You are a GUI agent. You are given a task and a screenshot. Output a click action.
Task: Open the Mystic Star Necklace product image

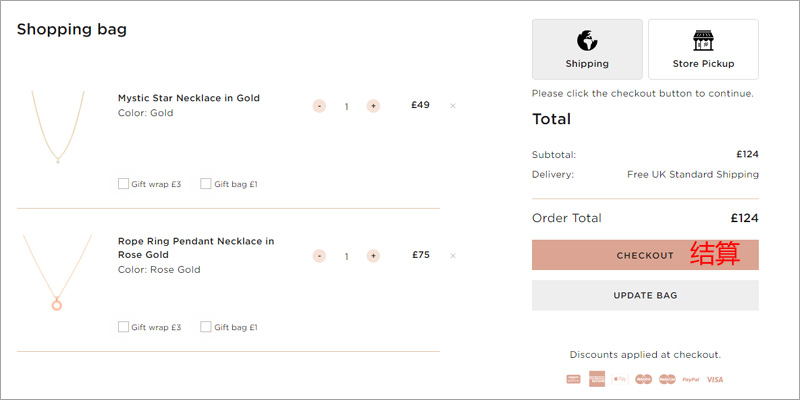coord(58,127)
